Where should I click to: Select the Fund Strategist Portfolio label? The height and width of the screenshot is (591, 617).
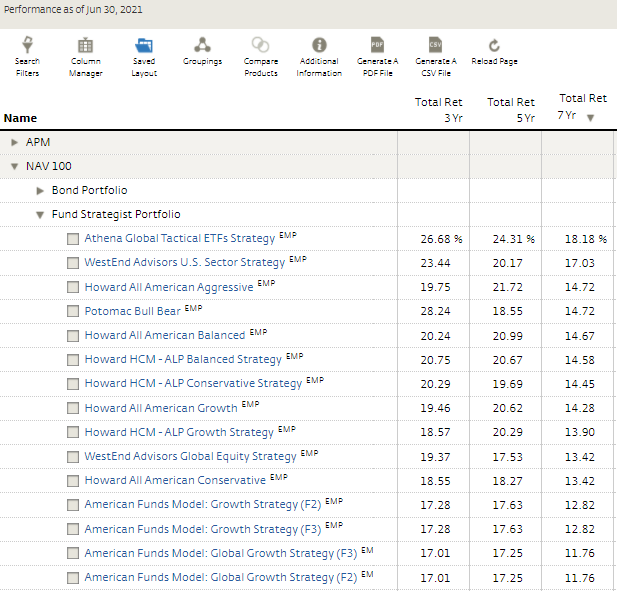click(x=116, y=214)
